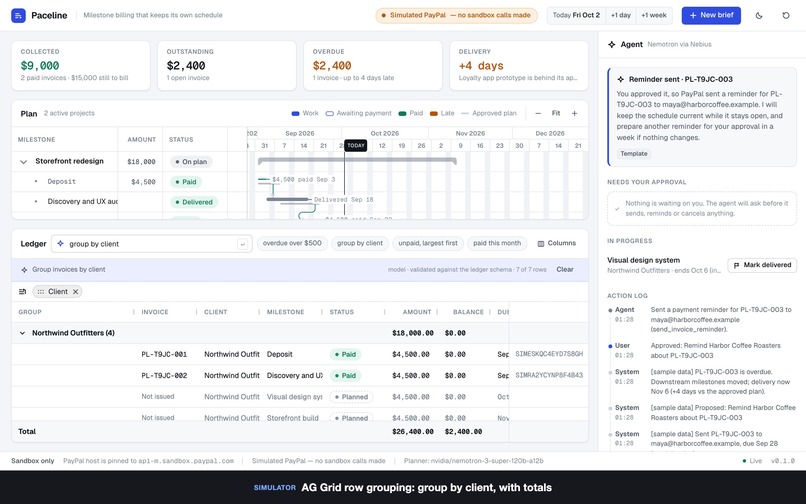The width and height of the screenshot is (806, 504).
Task: Collapse the Storefront redesign project row
Action: (23, 161)
